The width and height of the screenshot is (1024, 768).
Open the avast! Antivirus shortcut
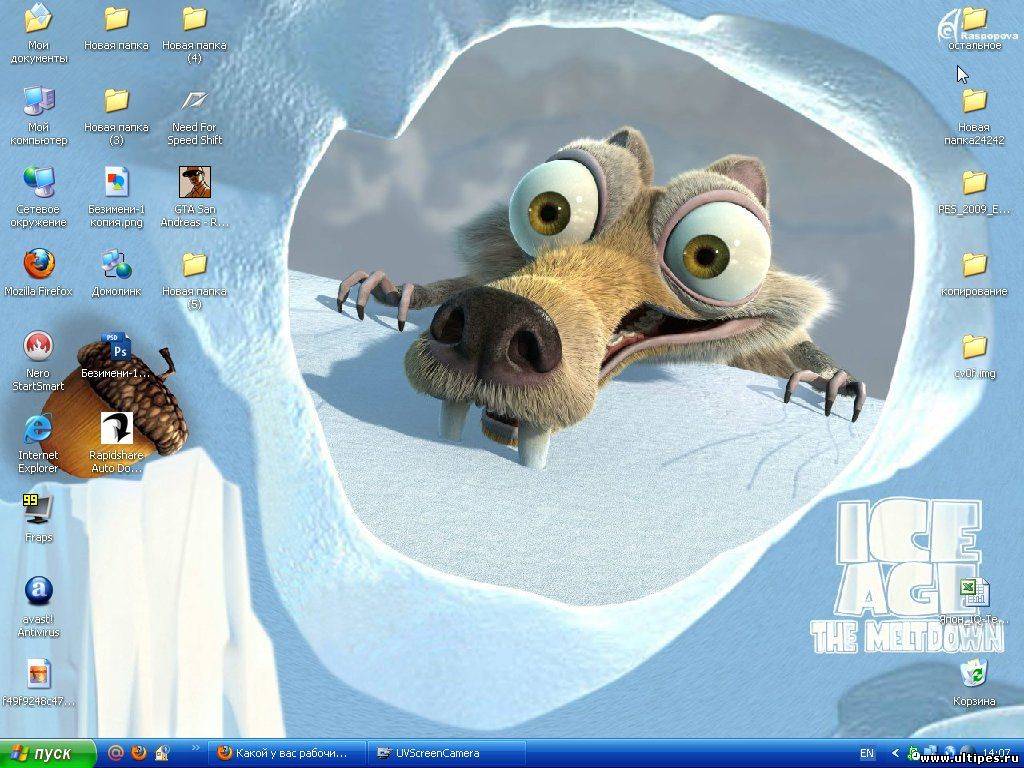tap(38, 591)
